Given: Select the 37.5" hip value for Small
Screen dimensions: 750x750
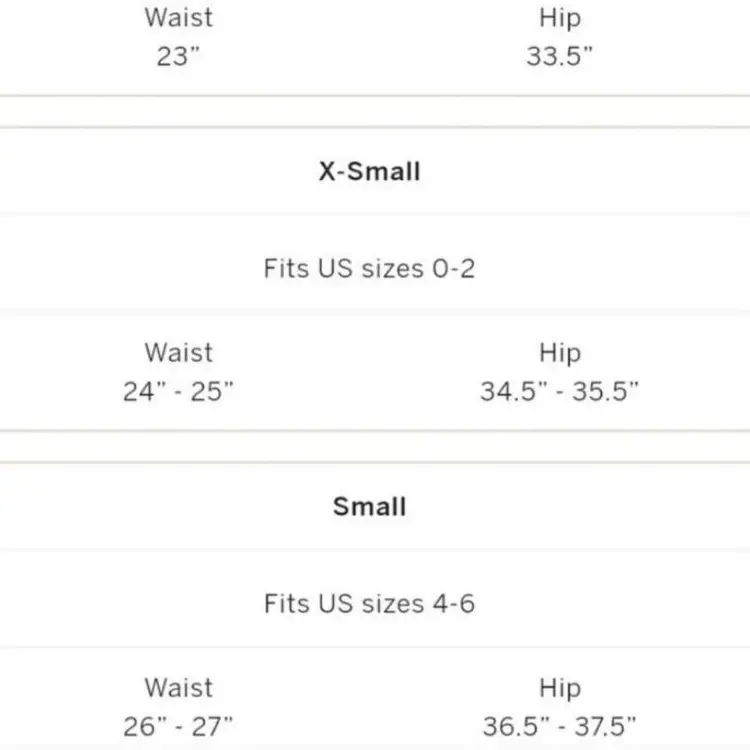Looking at the screenshot, I should click(x=605, y=726).
